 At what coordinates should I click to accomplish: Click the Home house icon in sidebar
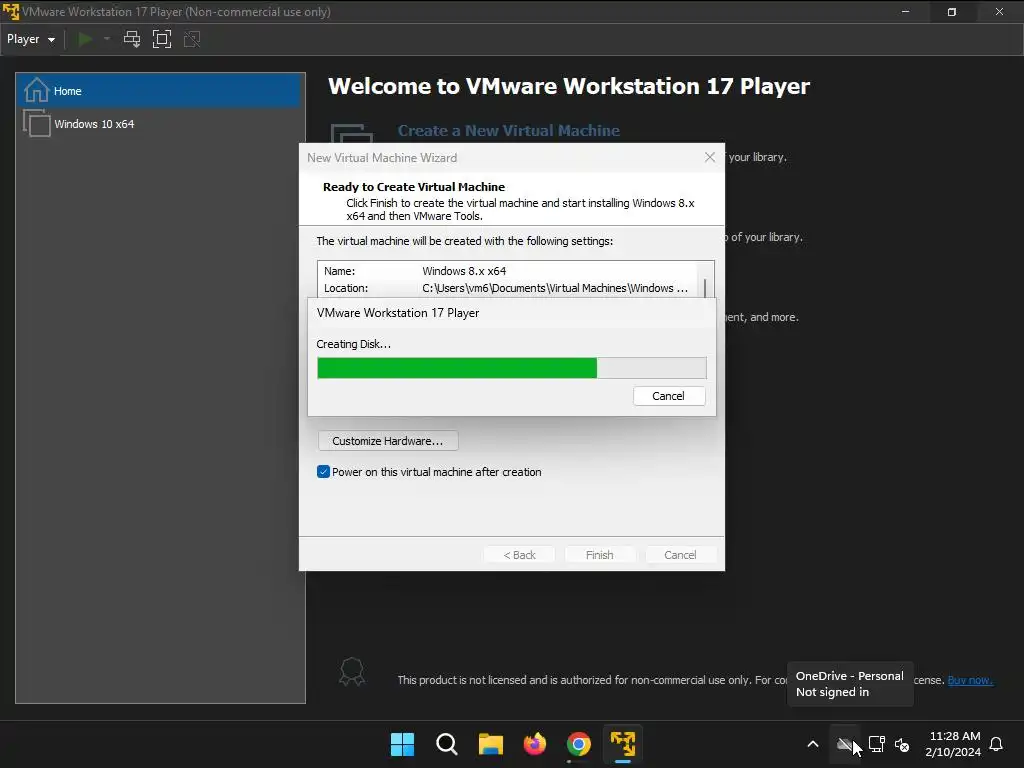click(37, 90)
